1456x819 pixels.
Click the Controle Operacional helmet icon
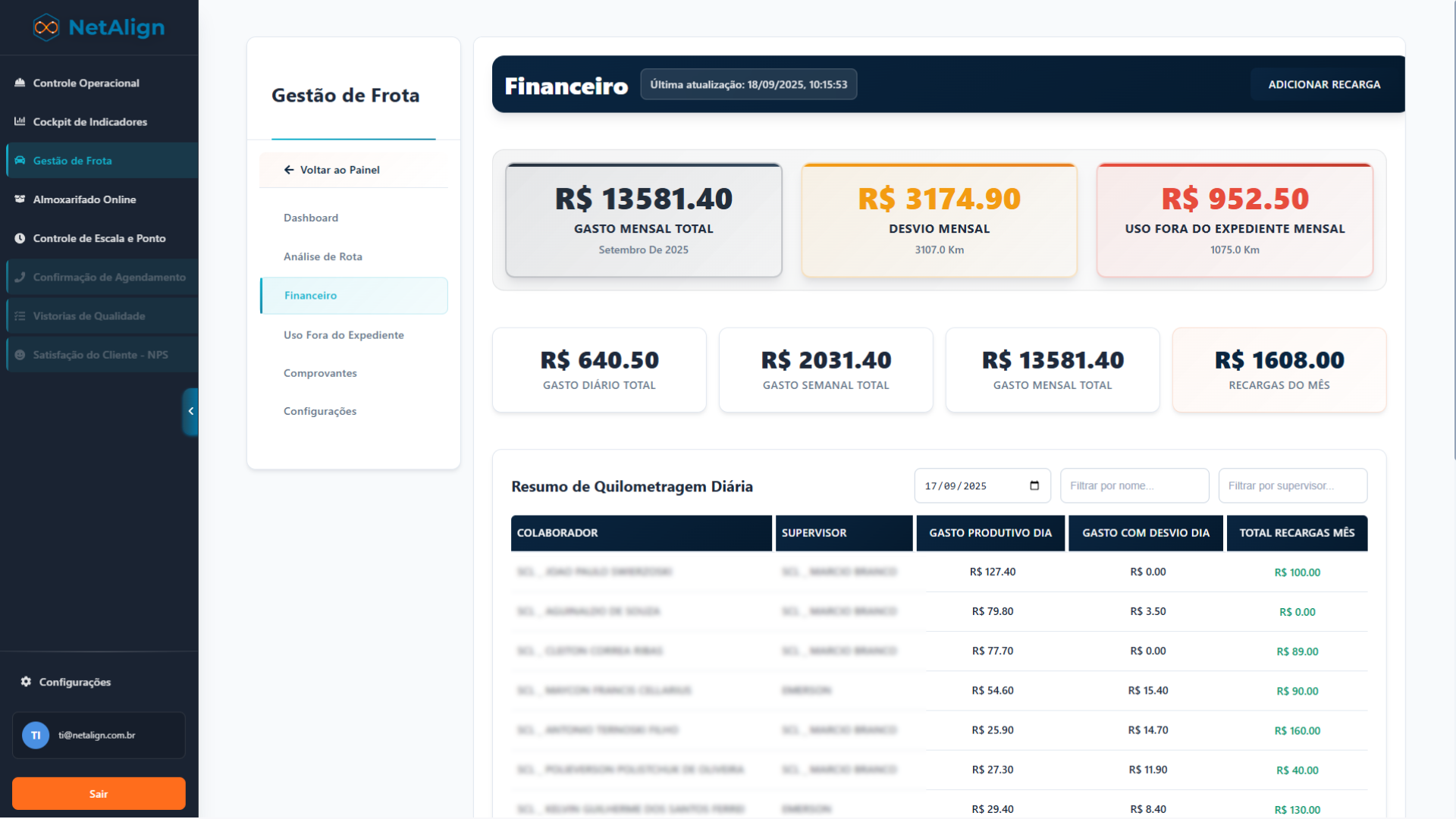[x=20, y=83]
